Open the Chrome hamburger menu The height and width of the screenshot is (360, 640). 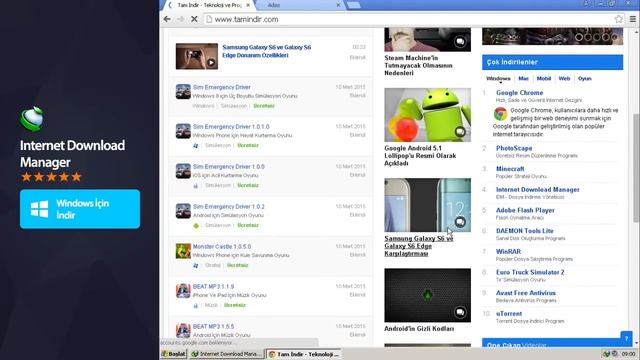click(x=633, y=19)
